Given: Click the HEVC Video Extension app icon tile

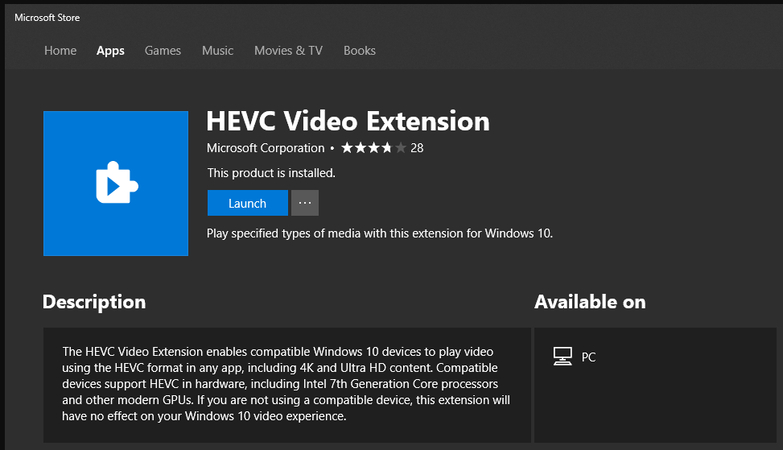Looking at the screenshot, I should coord(116,183).
